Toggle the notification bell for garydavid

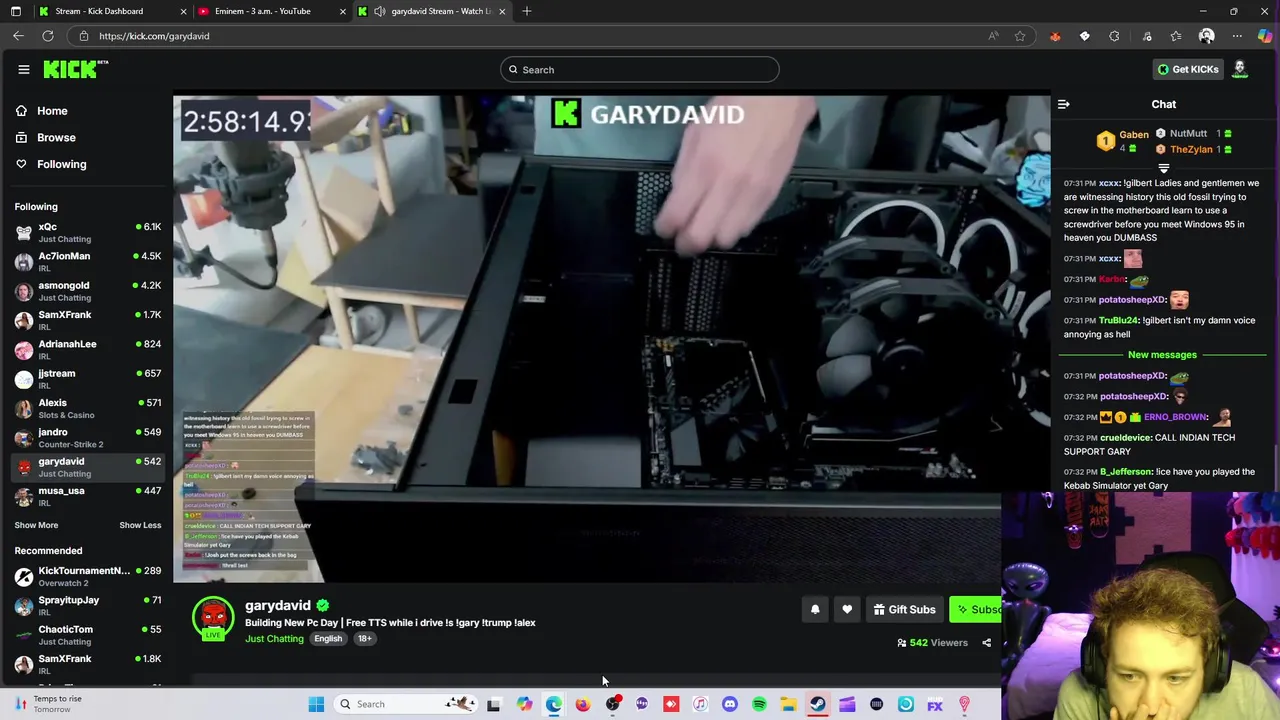(x=815, y=609)
